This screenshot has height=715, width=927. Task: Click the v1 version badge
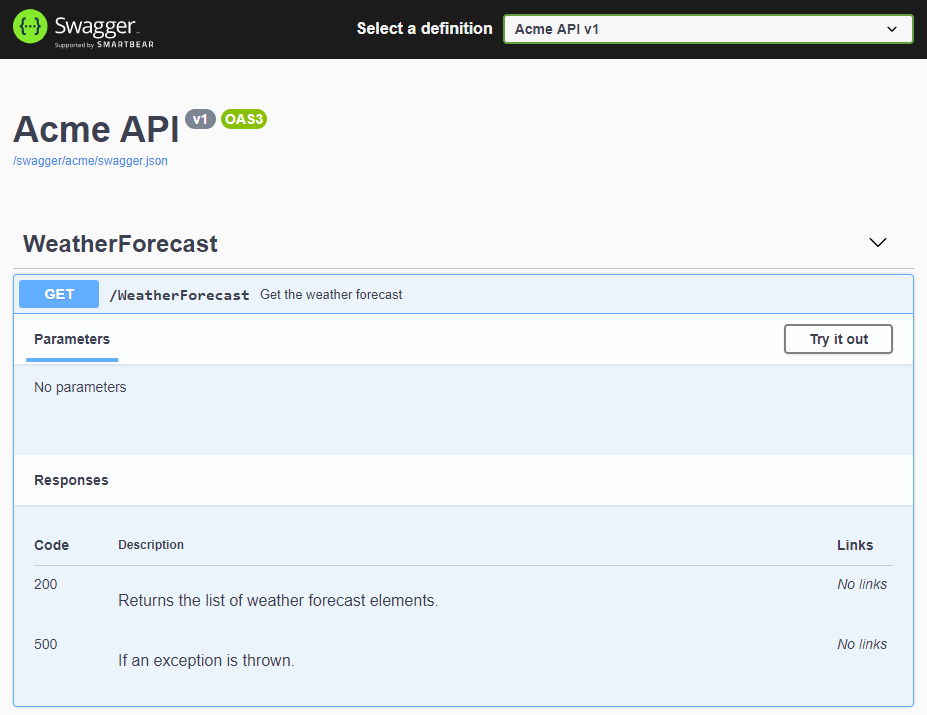[x=200, y=119]
